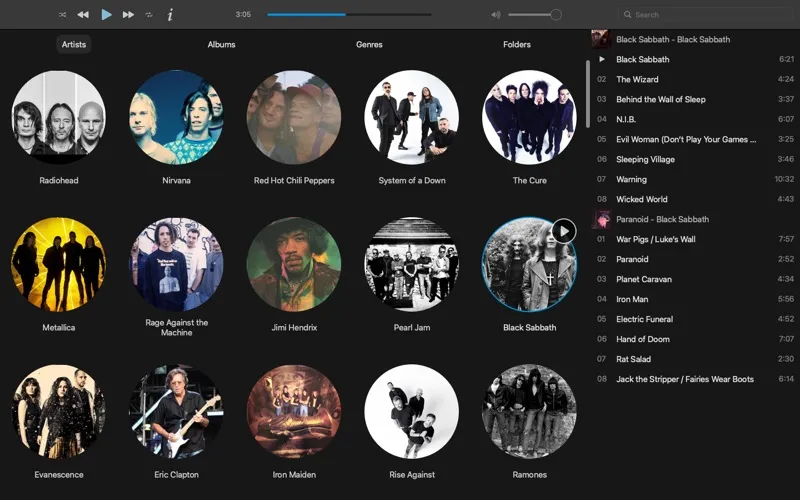Screen dimensions: 800x500
Task: Click the Paranoid album cover in tracklist
Action: point(601,219)
